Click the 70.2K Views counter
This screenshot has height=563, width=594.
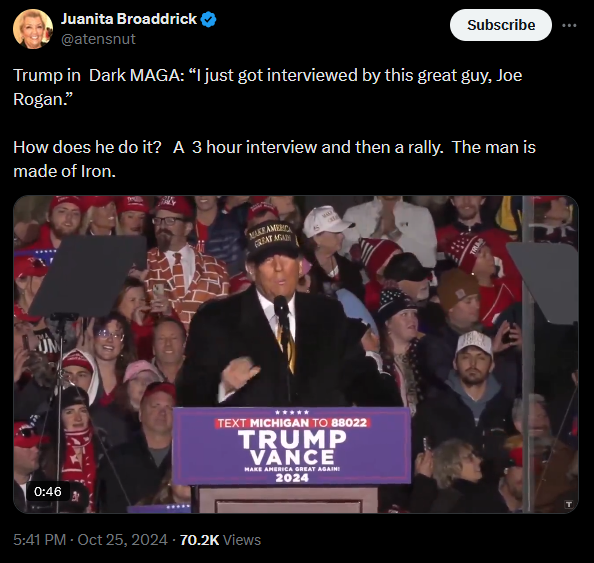[220, 540]
